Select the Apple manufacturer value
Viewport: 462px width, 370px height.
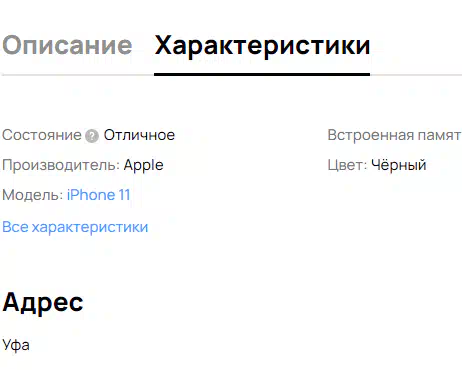pyautogui.click(x=144, y=165)
